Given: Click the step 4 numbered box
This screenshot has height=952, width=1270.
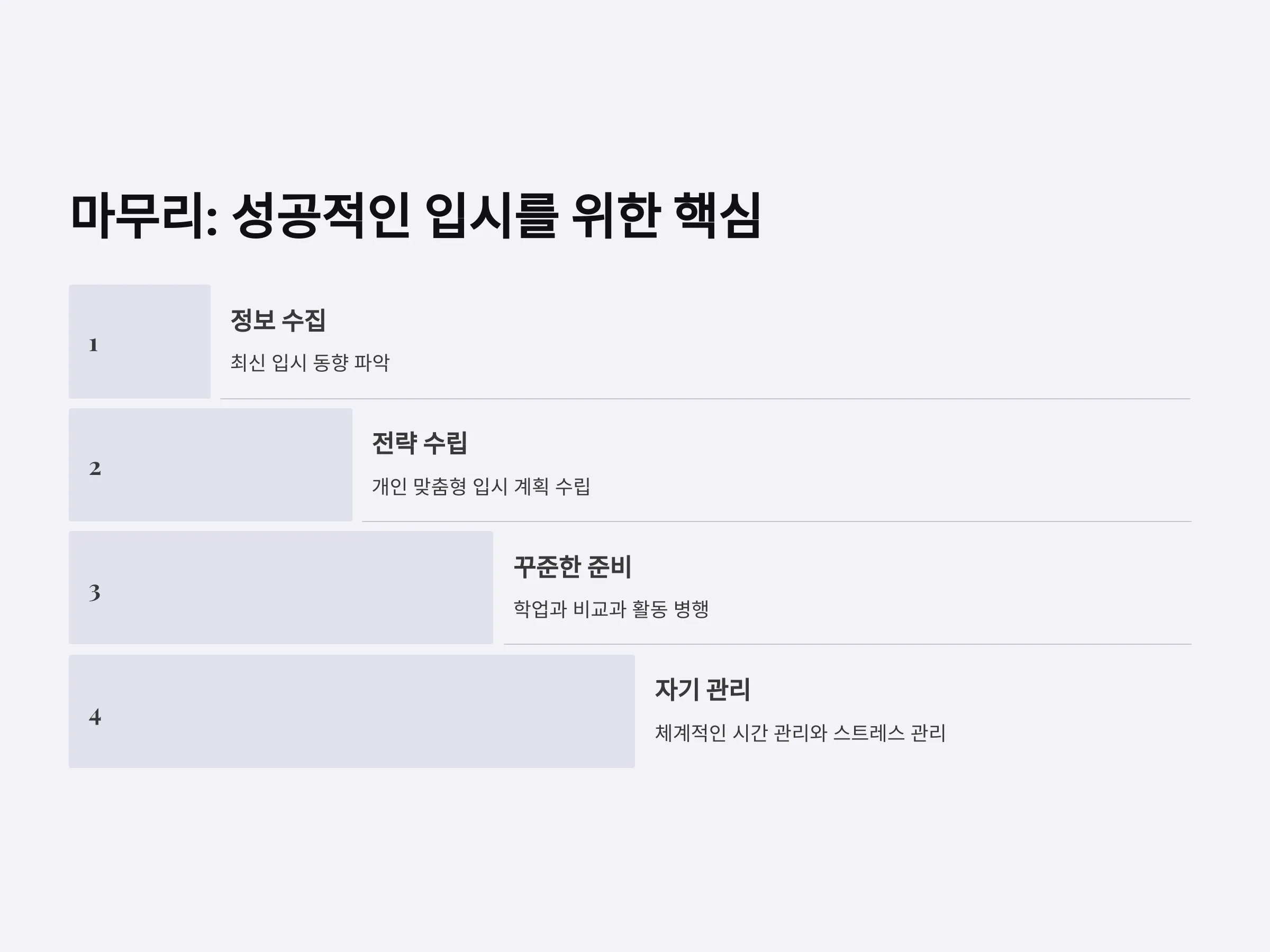Looking at the screenshot, I should 352,711.
